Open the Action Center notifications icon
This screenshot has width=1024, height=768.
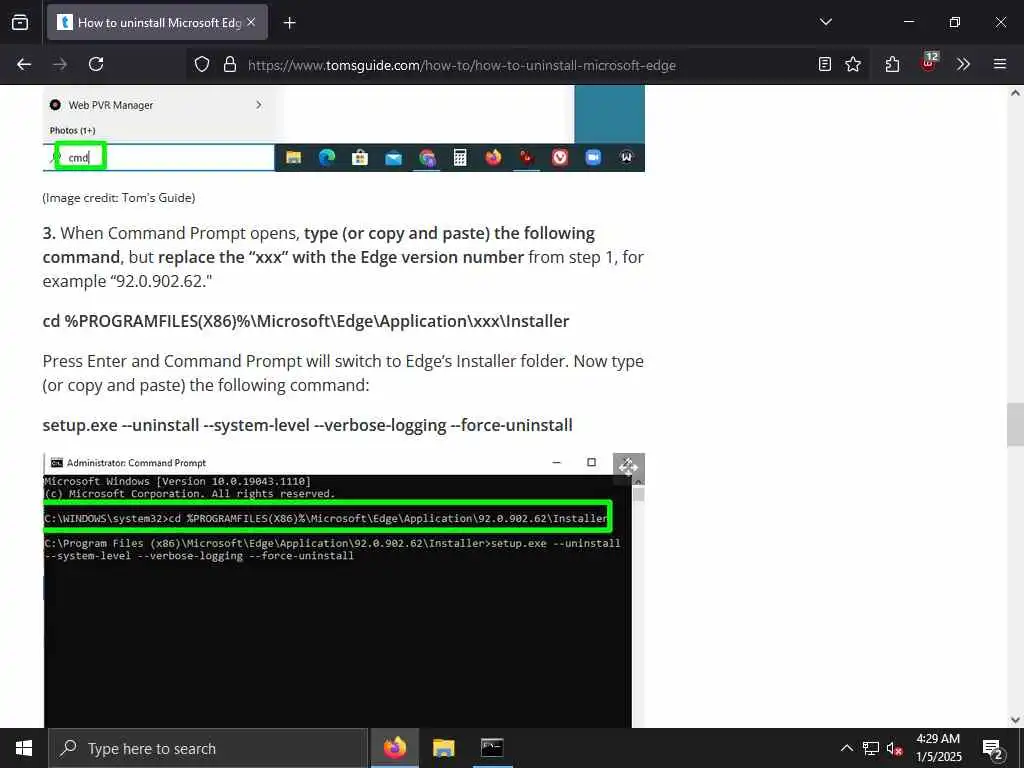pos(993,748)
